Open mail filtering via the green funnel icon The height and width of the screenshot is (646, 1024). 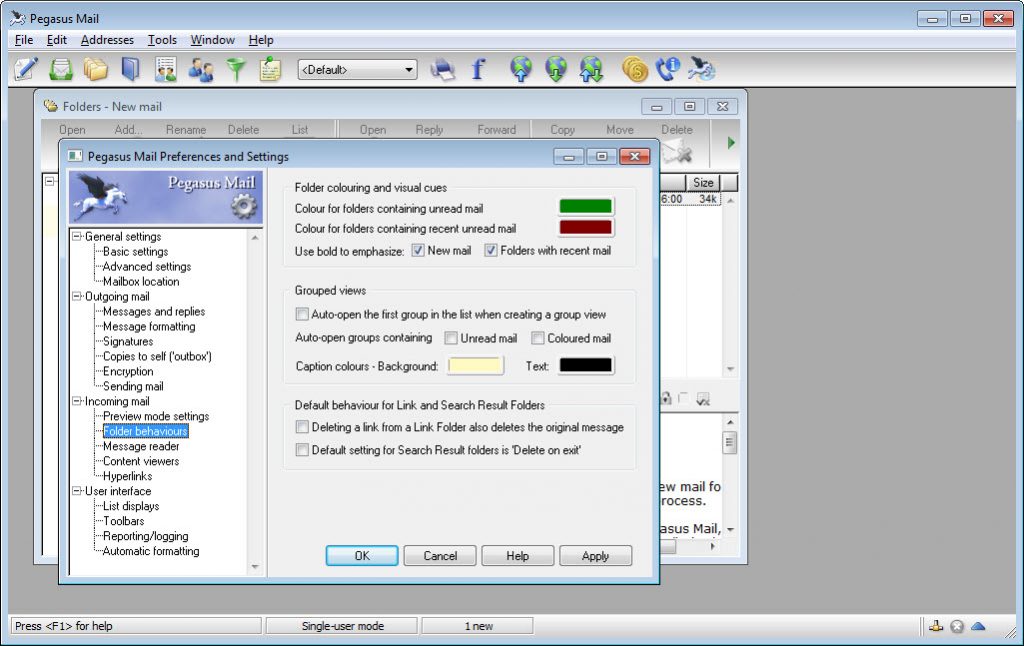236,69
